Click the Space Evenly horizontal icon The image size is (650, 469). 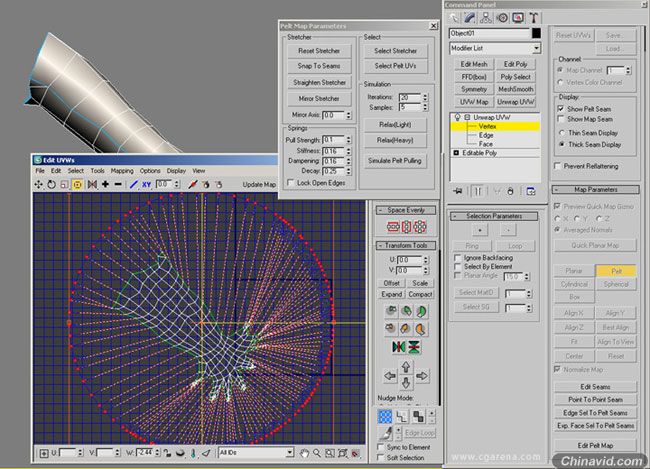(x=393, y=227)
